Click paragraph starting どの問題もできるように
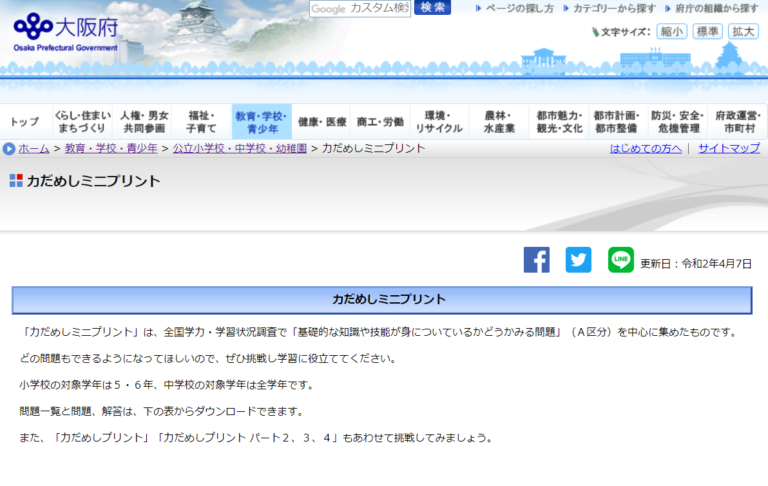 pyautogui.click(x=208, y=359)
